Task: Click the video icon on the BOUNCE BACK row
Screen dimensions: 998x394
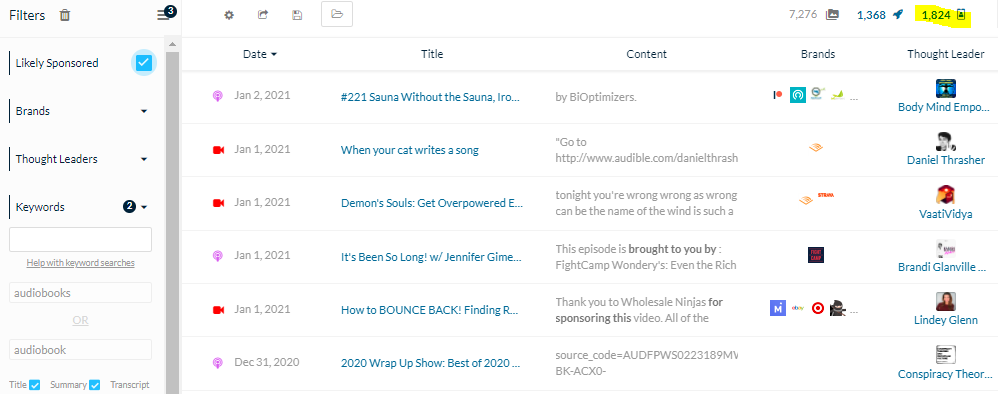Action: tap(218, 310)
